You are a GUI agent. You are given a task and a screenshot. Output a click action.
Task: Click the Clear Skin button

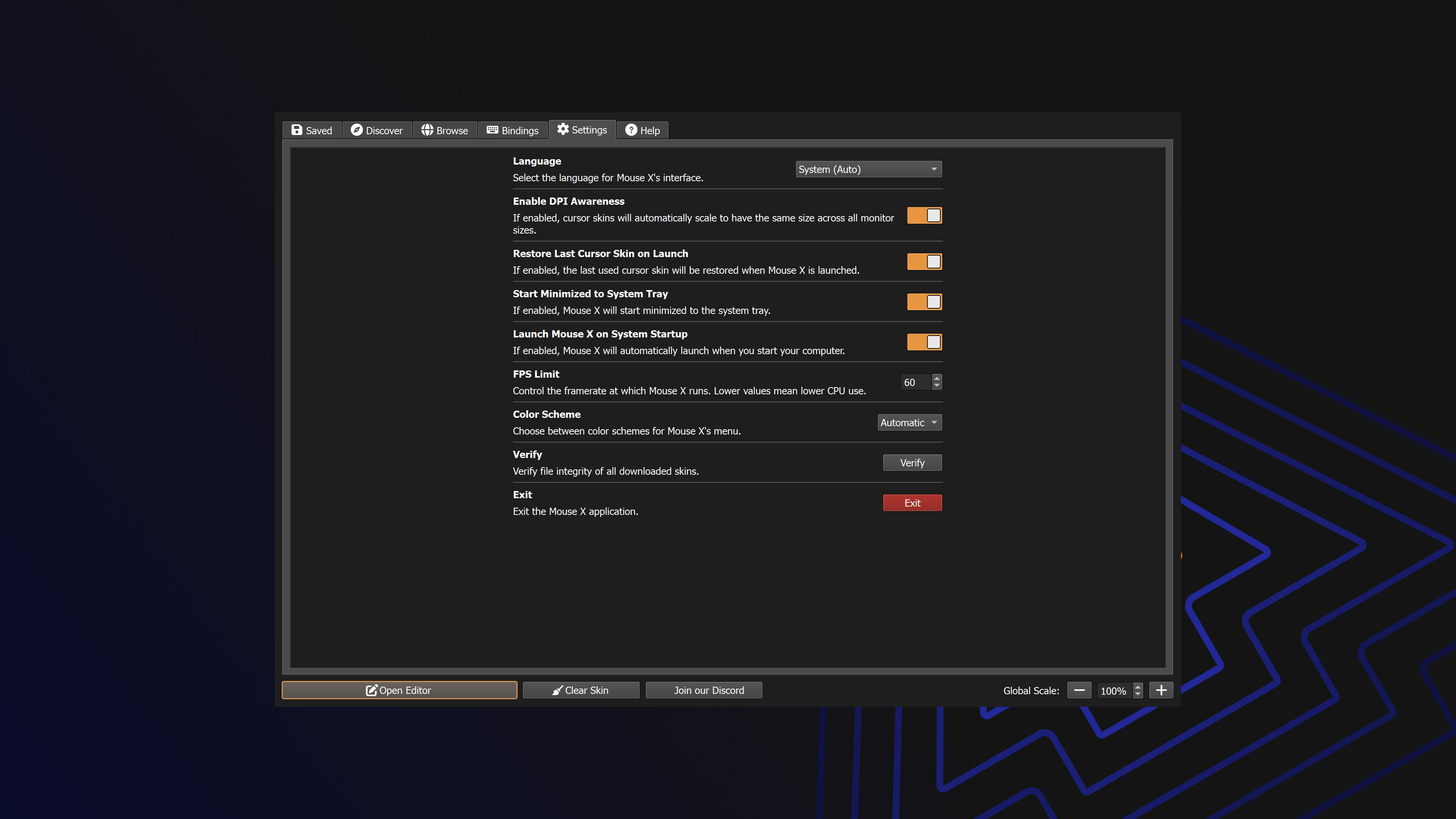[x=581, y=690]
